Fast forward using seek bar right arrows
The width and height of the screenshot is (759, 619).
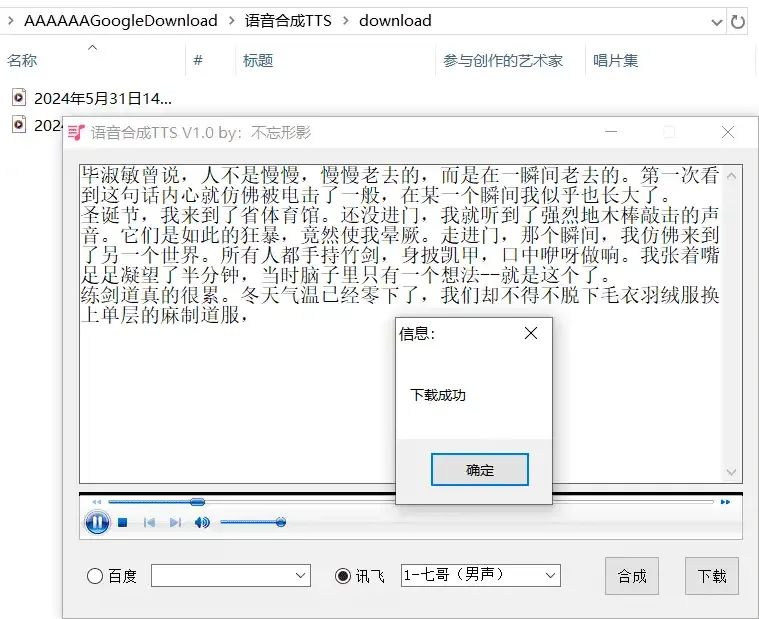[725, 502]
